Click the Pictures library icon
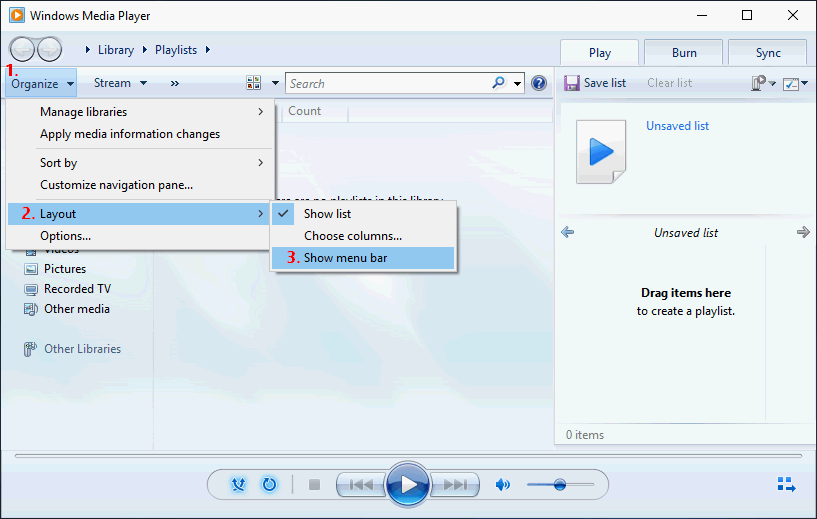The width and height of the screenshot is (817, 519). (x=31, y=269)
